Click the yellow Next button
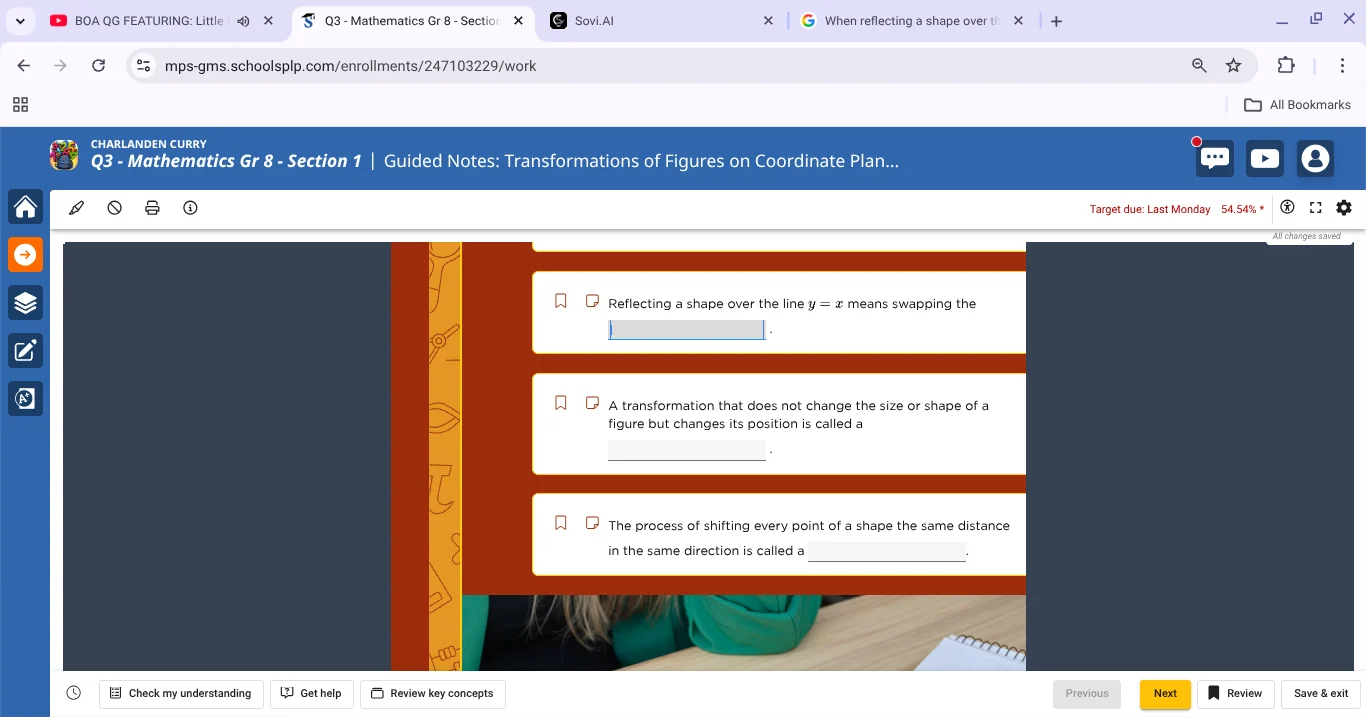1366x717 pixels. tap(1165, 693)
